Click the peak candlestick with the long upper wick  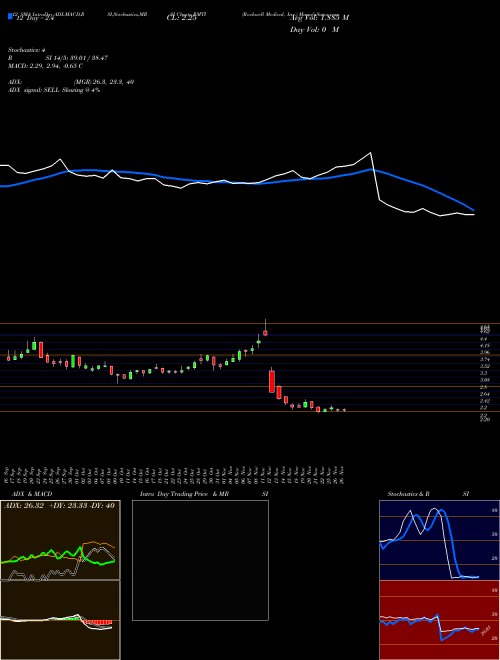point(265,328)
